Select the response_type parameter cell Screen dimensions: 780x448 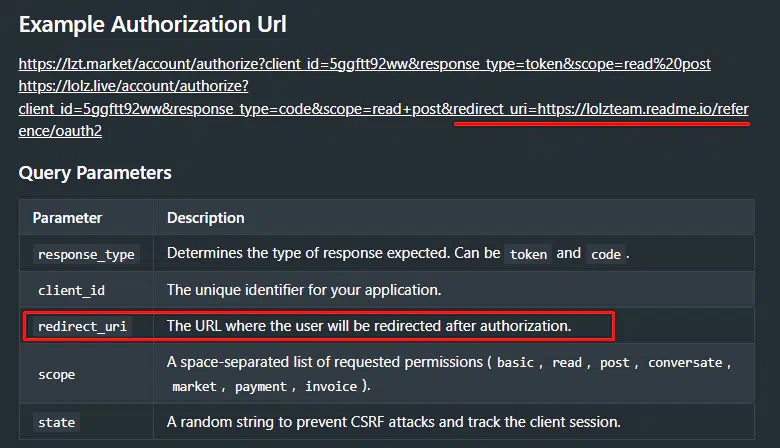point(86,254)
